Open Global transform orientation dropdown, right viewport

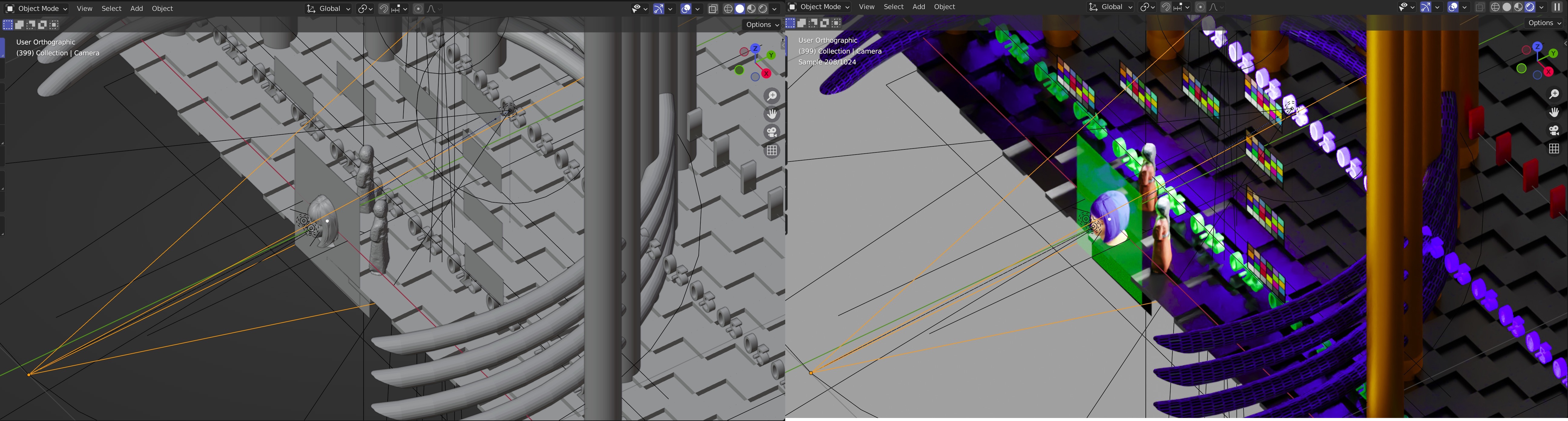coord(1110,7)
